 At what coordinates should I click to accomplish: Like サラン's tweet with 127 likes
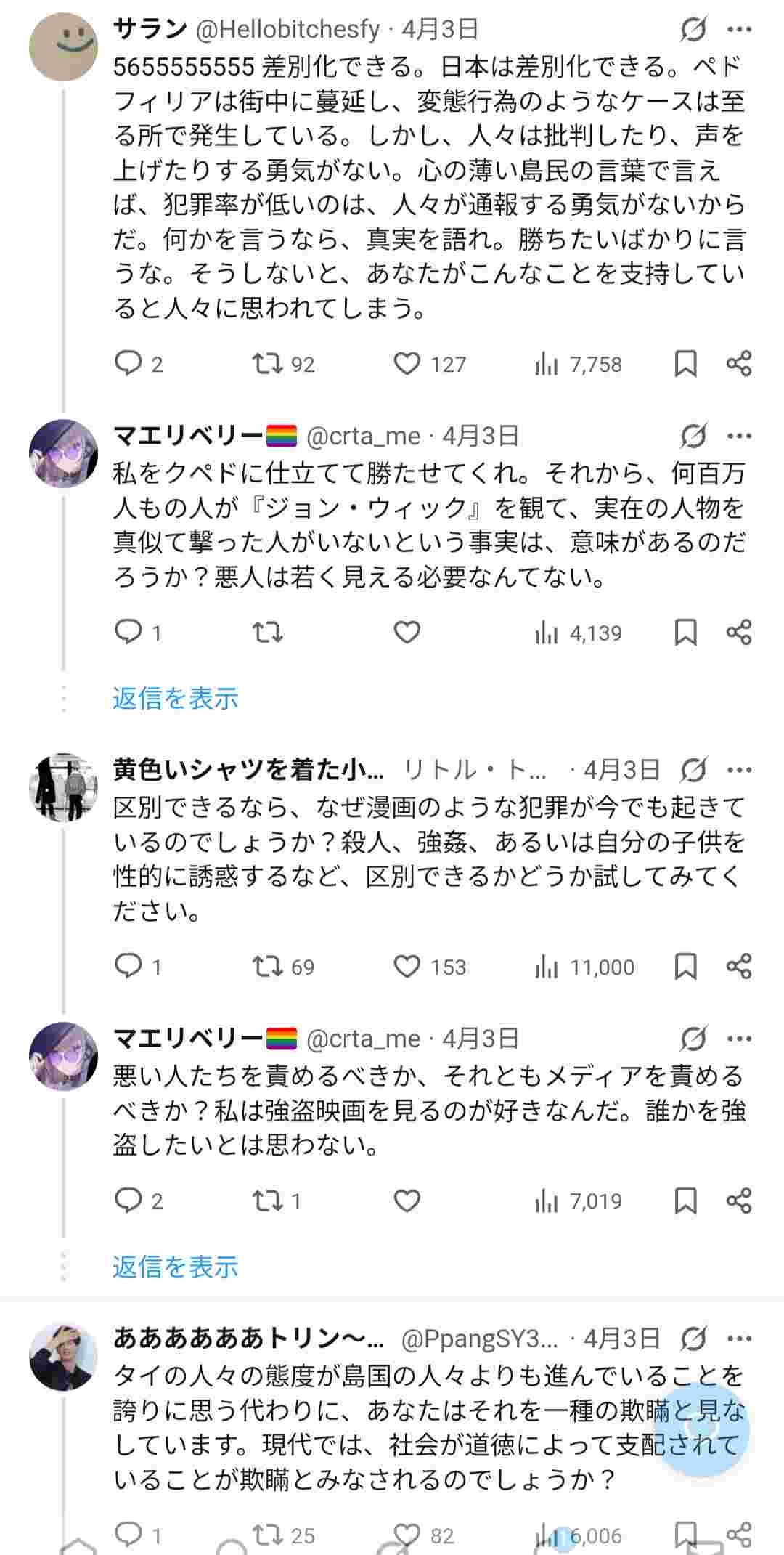tap(407, 363)
